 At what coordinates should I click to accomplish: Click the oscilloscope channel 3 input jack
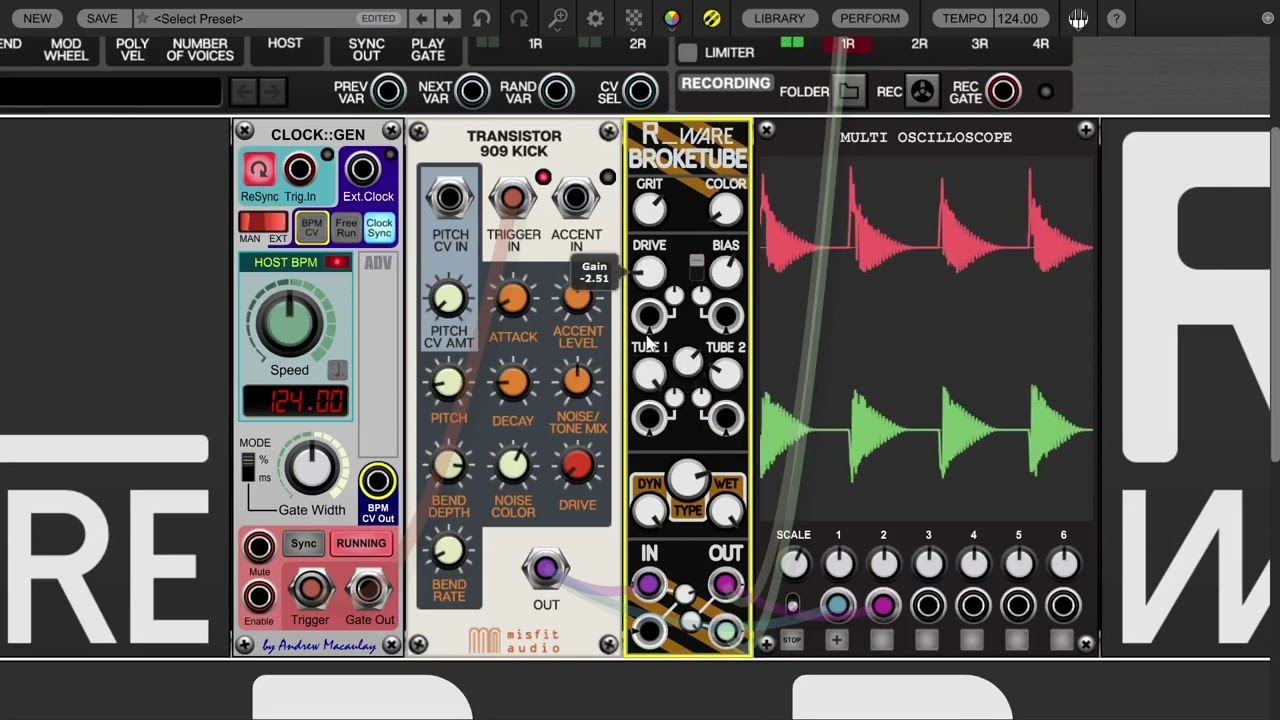928,605
